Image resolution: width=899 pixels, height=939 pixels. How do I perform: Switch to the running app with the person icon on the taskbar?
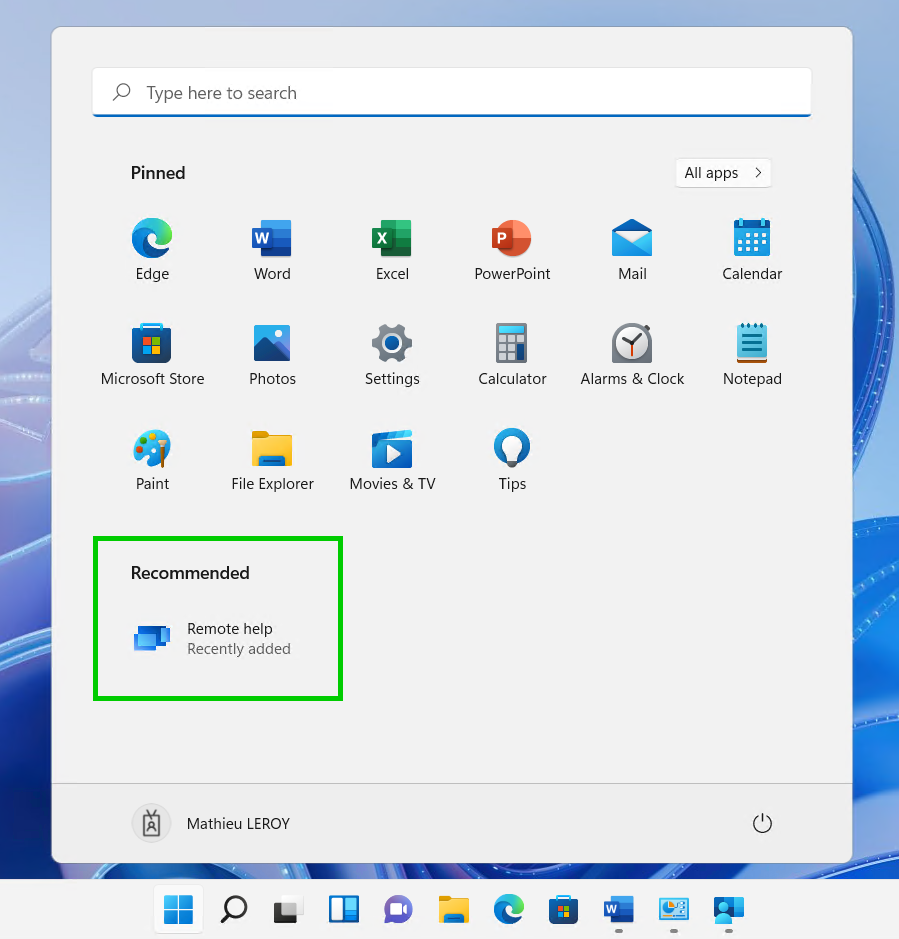click(x=729, y=909)
